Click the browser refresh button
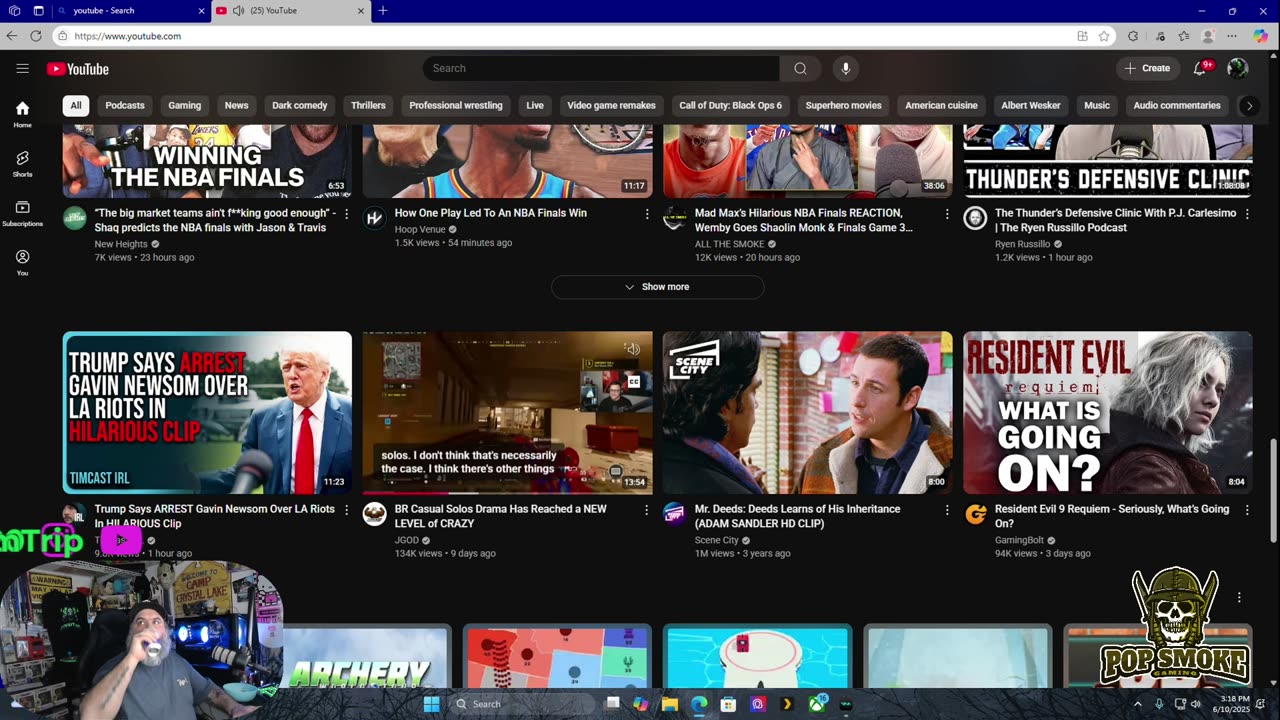The image size is (1280, 720). [x=36, y=36]
